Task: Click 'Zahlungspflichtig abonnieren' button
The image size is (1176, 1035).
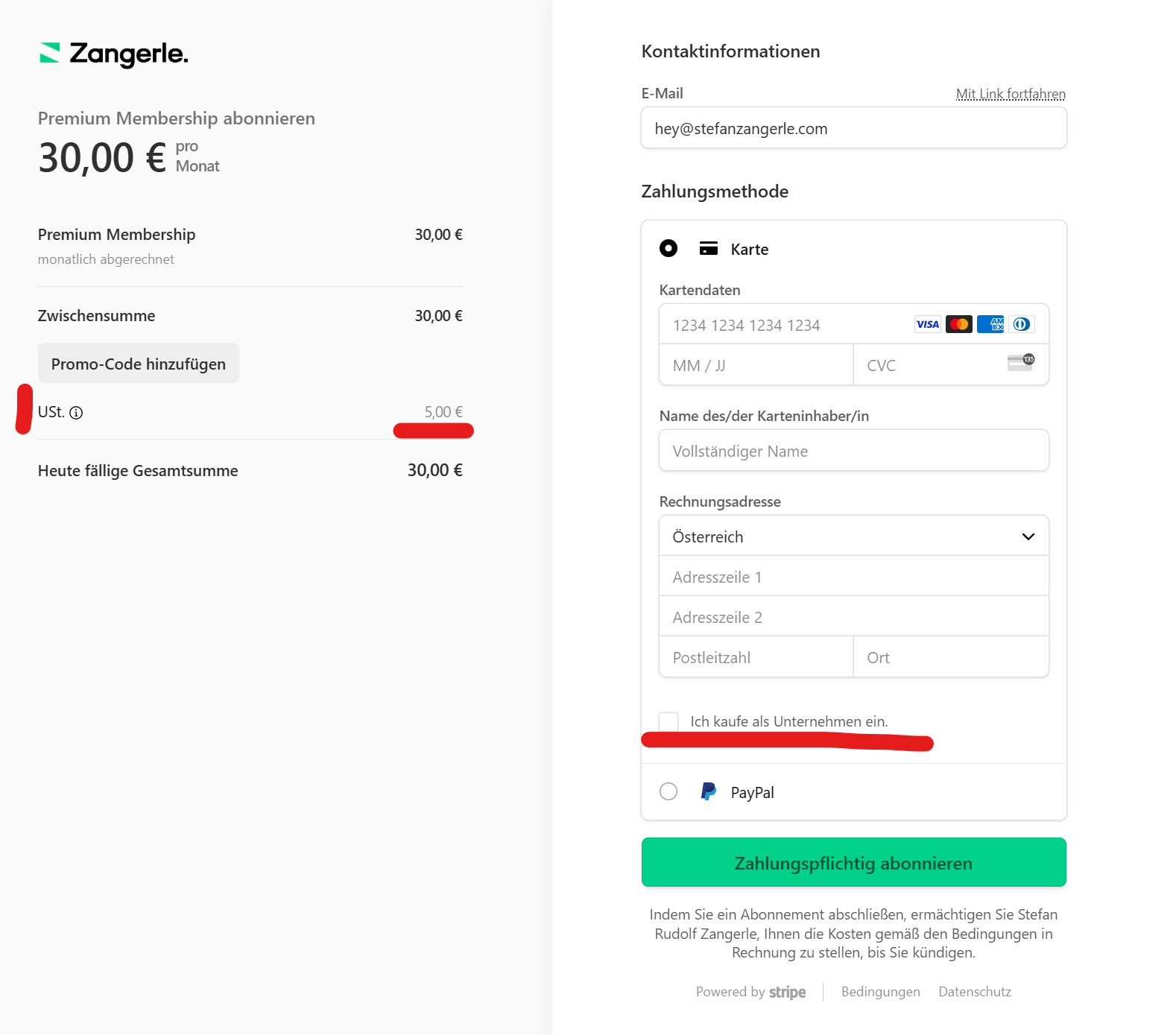Action: click(854, 862)
